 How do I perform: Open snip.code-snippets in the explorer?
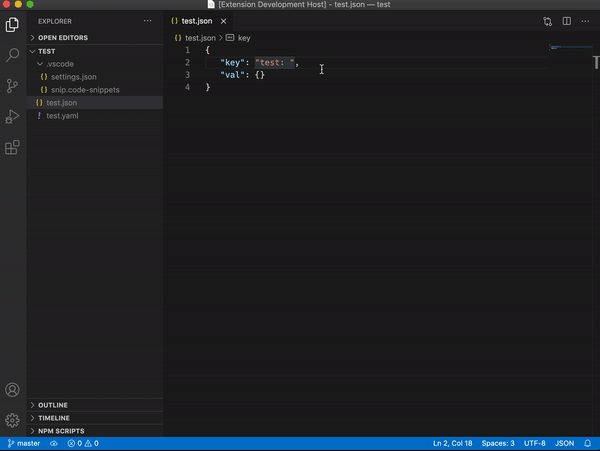coord(95,90)
